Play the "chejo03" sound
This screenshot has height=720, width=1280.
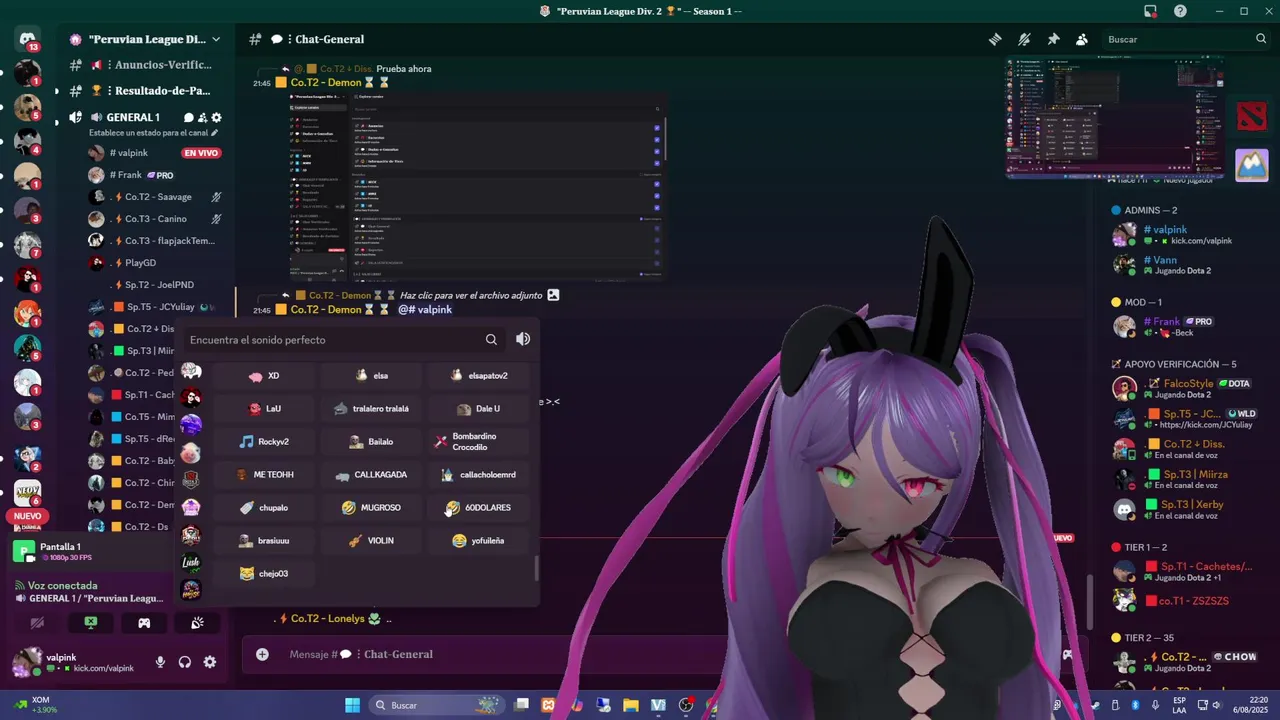click(x=265, y=574)
